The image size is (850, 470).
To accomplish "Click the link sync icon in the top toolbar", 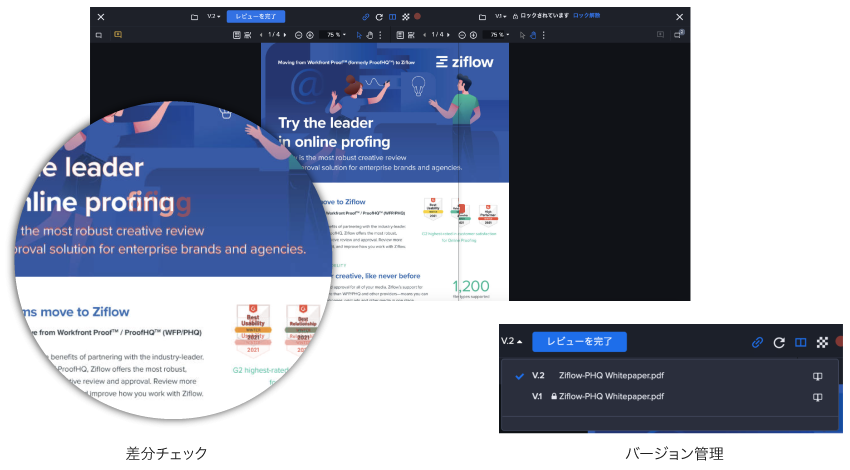I will (366, 17).
